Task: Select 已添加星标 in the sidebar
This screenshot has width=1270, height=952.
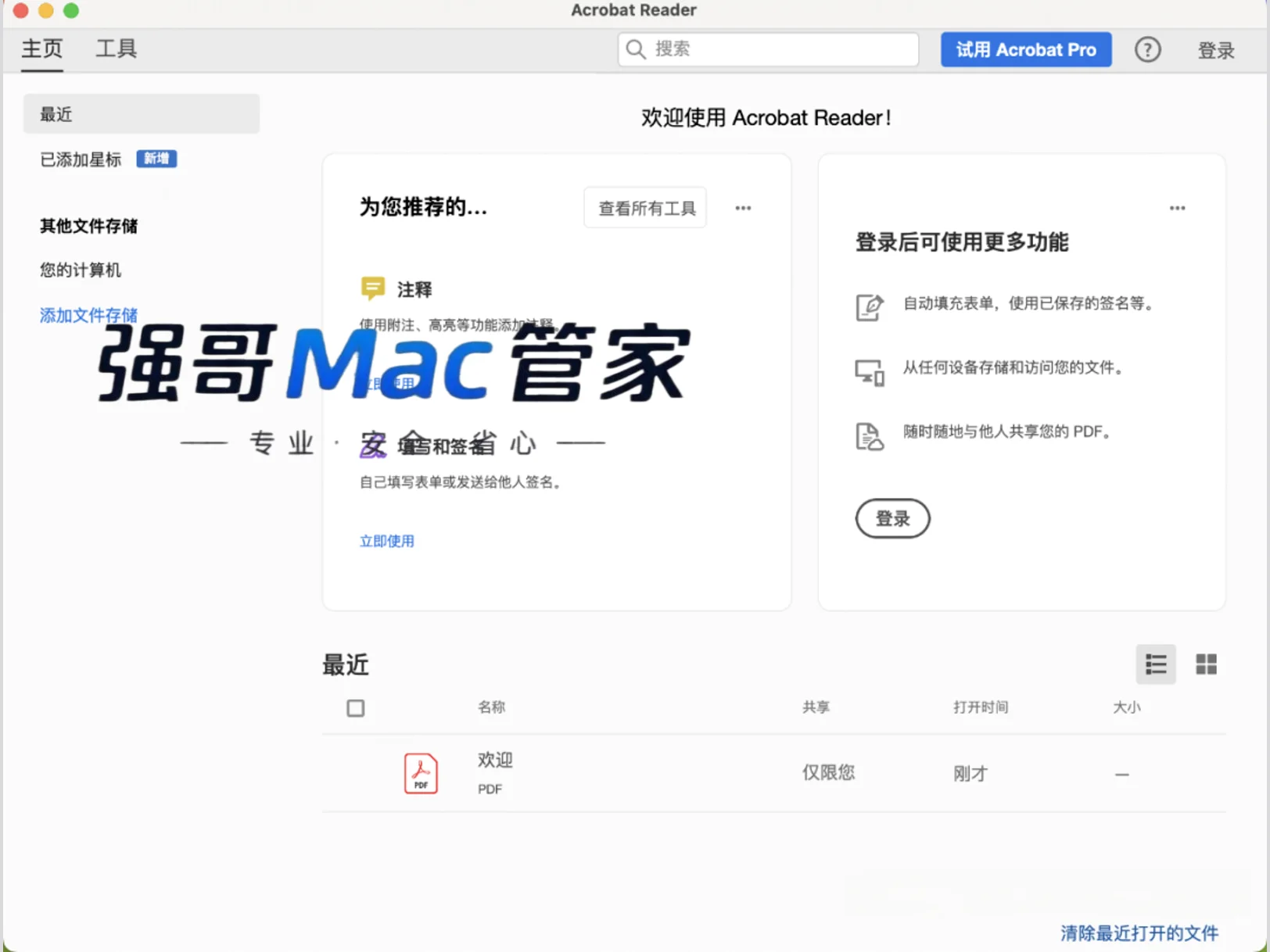Action: point(81,159)
